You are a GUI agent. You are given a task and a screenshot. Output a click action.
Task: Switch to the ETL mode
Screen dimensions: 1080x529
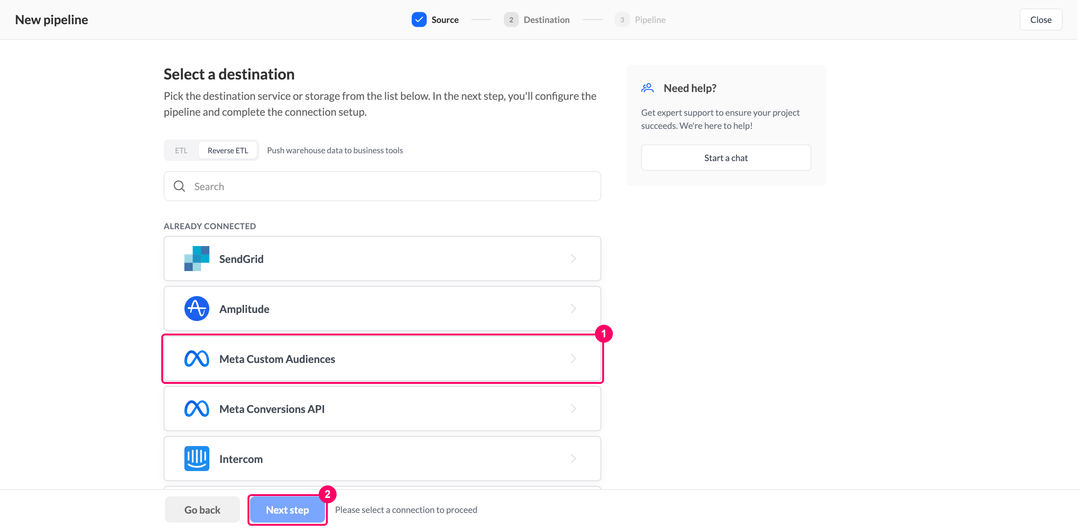click(x=181, y=150)
